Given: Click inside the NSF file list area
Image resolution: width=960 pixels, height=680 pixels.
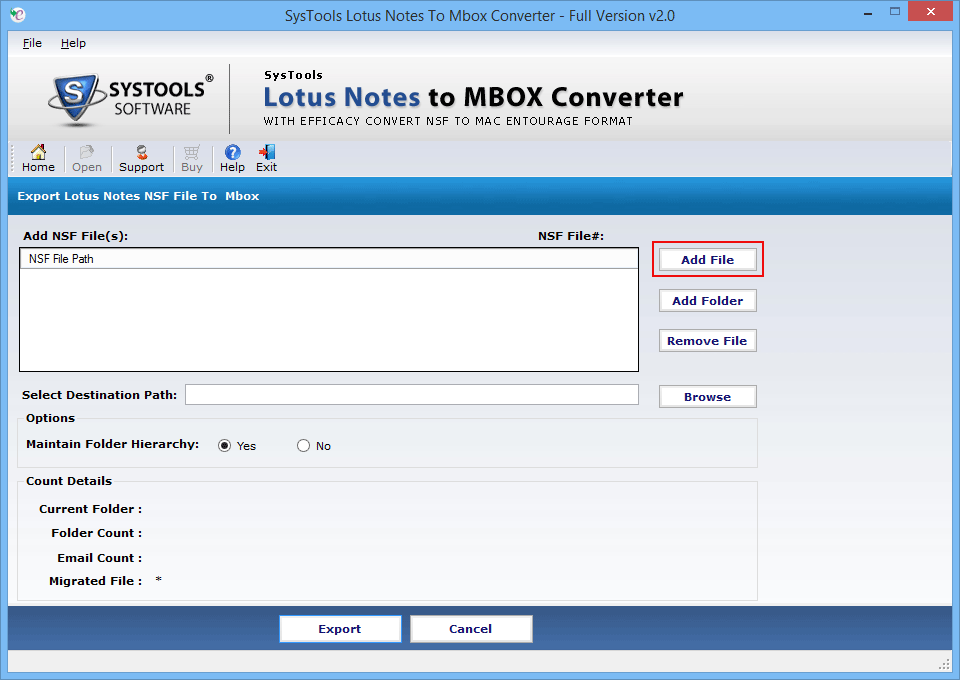Looking at the screenshot, I should (x=329, y=319).
